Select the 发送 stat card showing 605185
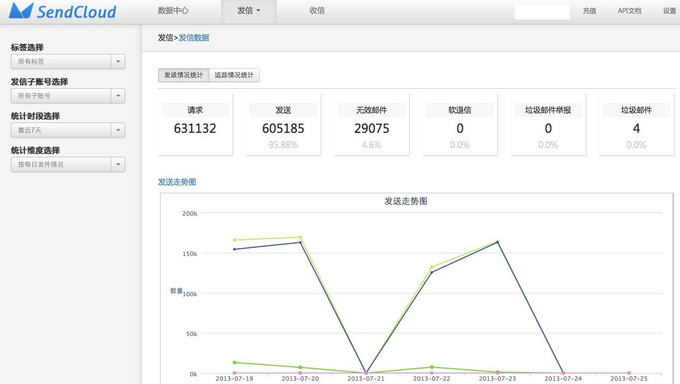Screen dimensions: 680x384 tap(283, 125)
